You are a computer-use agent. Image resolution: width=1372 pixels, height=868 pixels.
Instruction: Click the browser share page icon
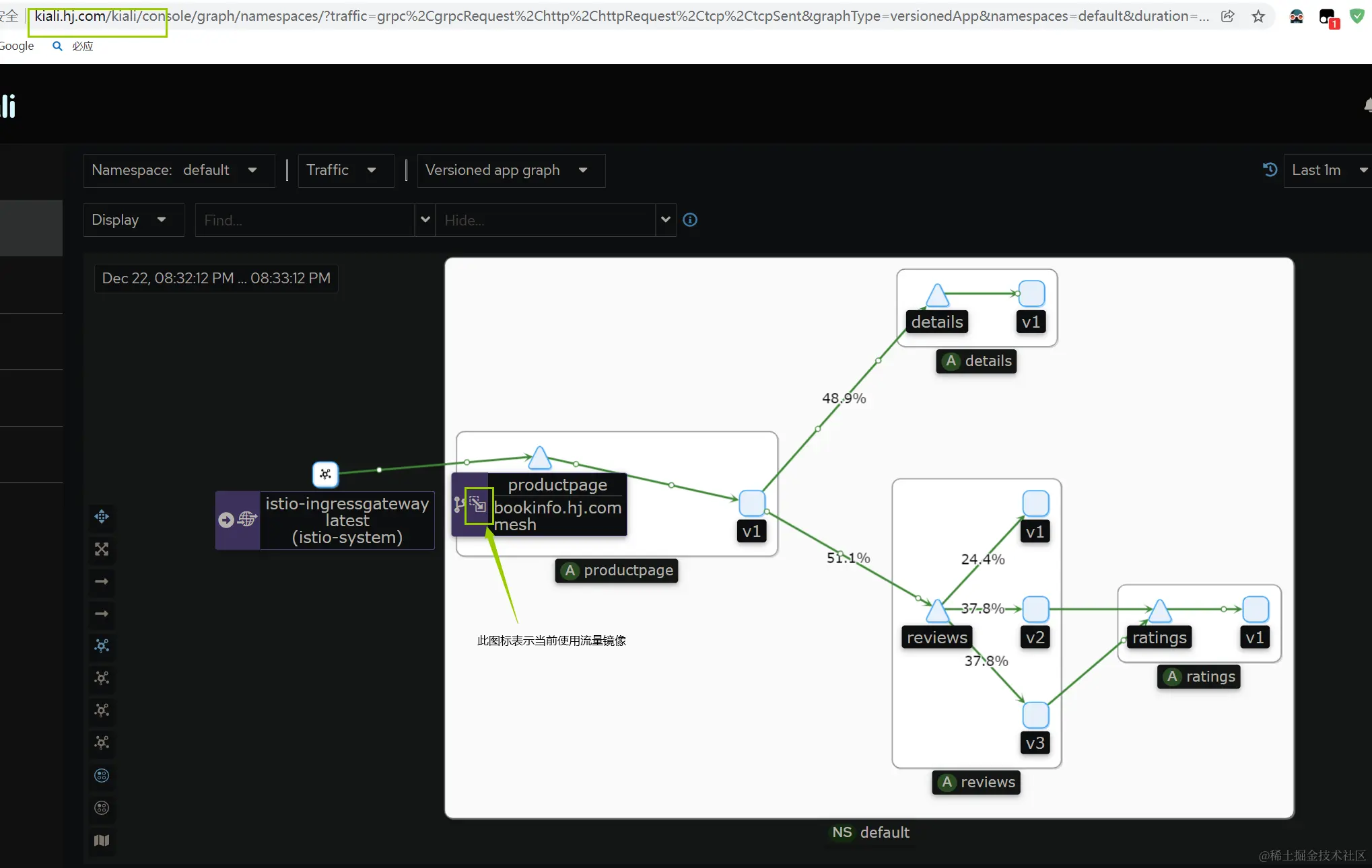point(1227,17)
